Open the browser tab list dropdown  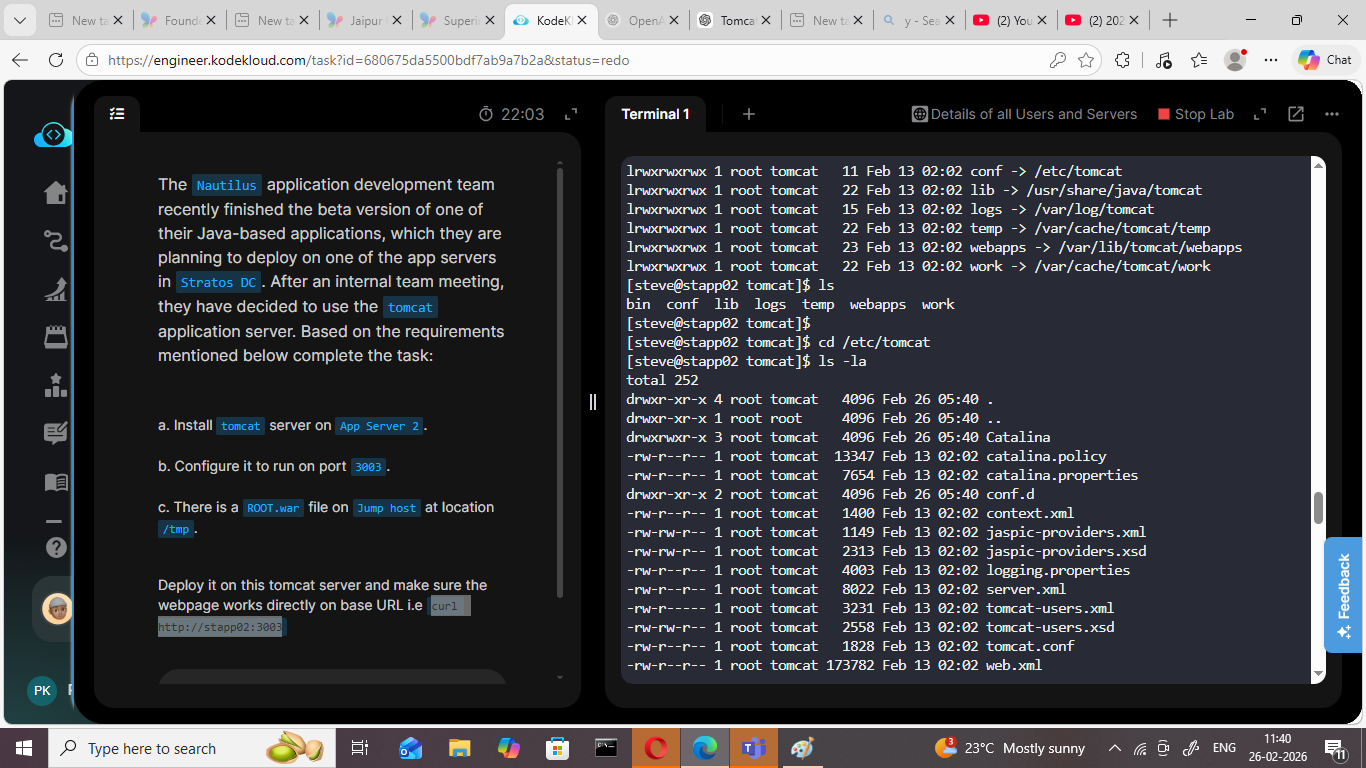20,20
